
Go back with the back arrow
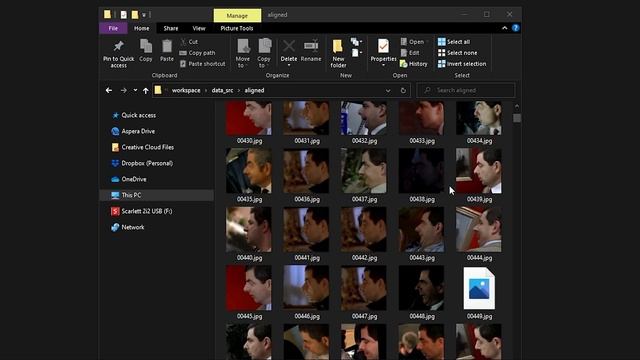click(109, 90)
